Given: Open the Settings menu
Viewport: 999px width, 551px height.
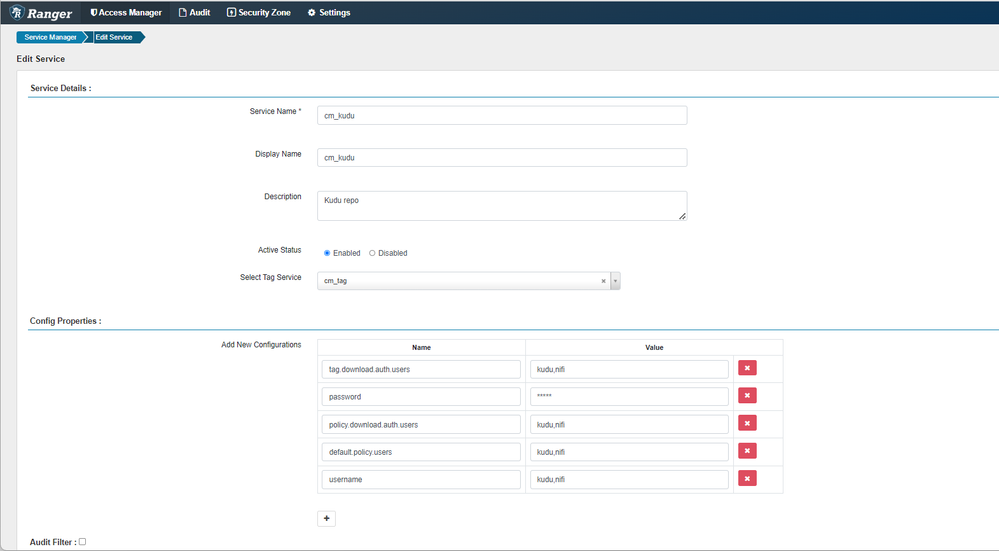Looking at the screenshot, I should pyautogui.click(x=329, y=12).
